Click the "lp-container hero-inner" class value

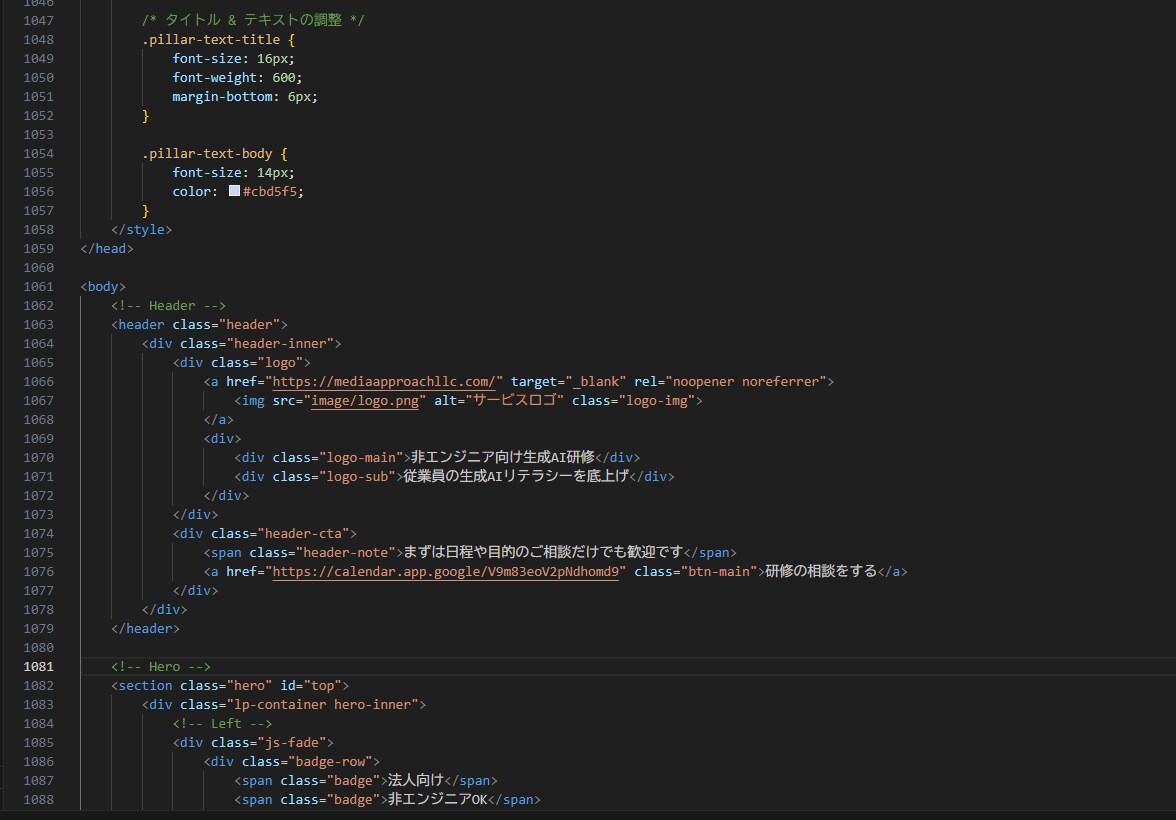[x=322, y=704]
